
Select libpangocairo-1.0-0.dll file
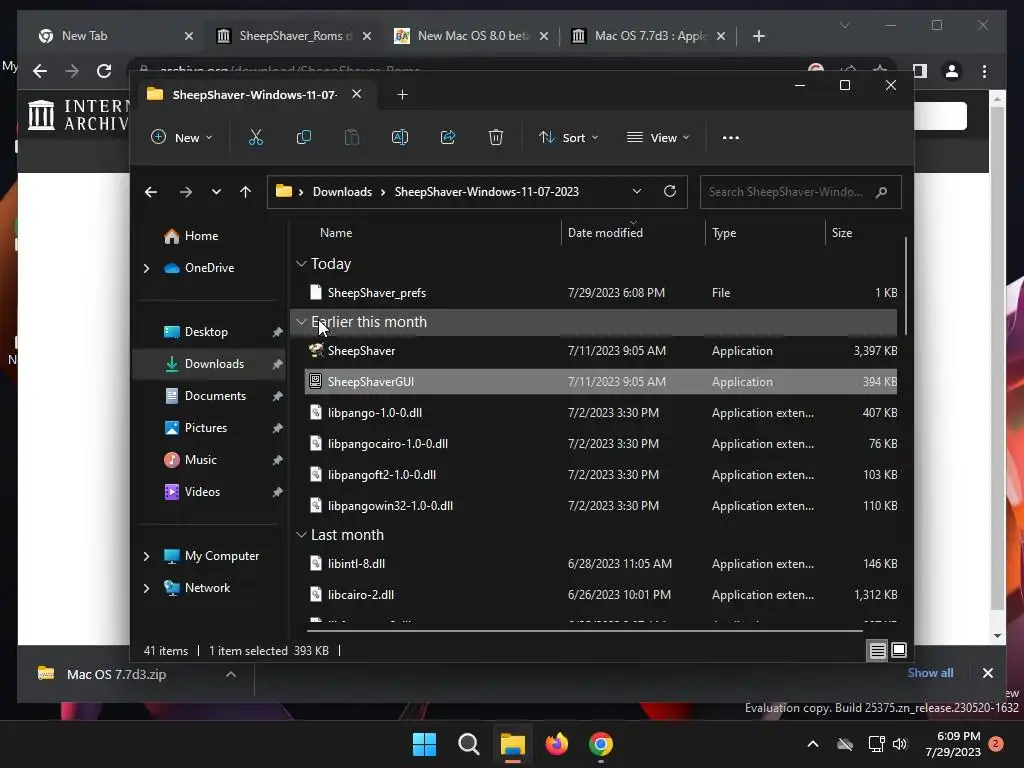pos(601,443)
